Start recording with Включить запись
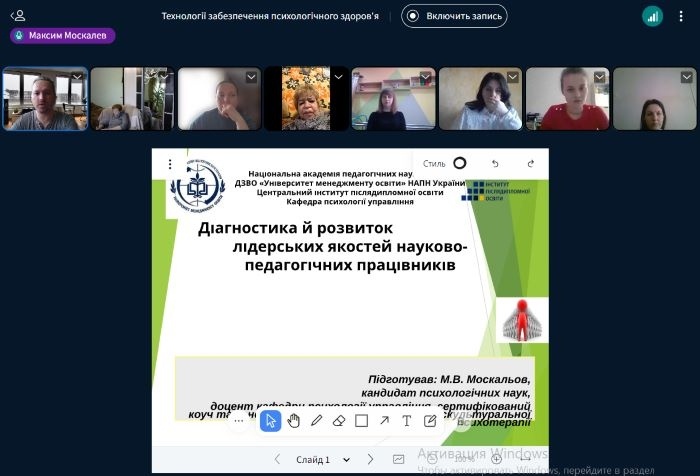Screen dimensions: 700x476 pyautogui.click(x=454, y=16)
